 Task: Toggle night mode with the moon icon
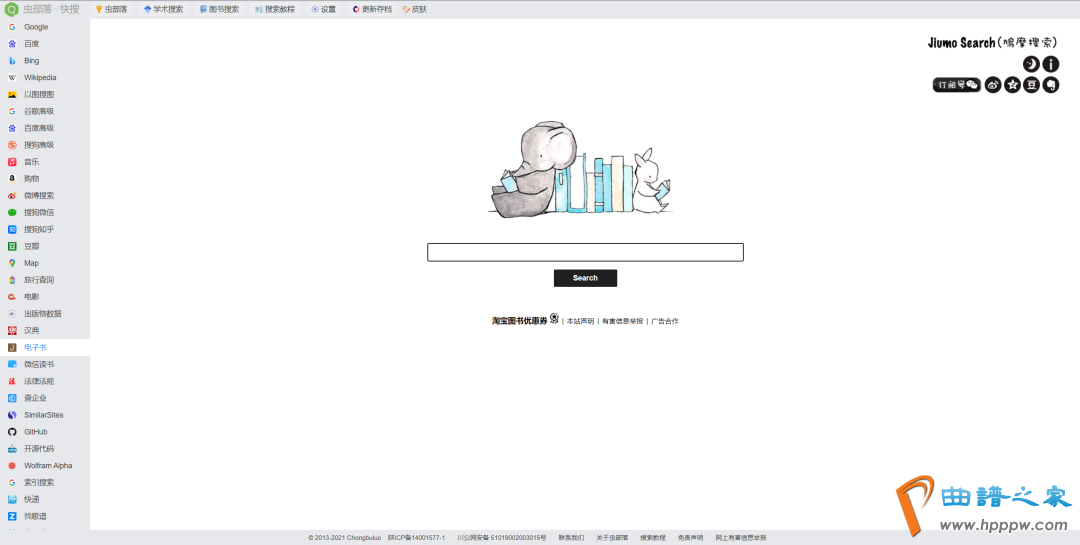pos(1031,64)
